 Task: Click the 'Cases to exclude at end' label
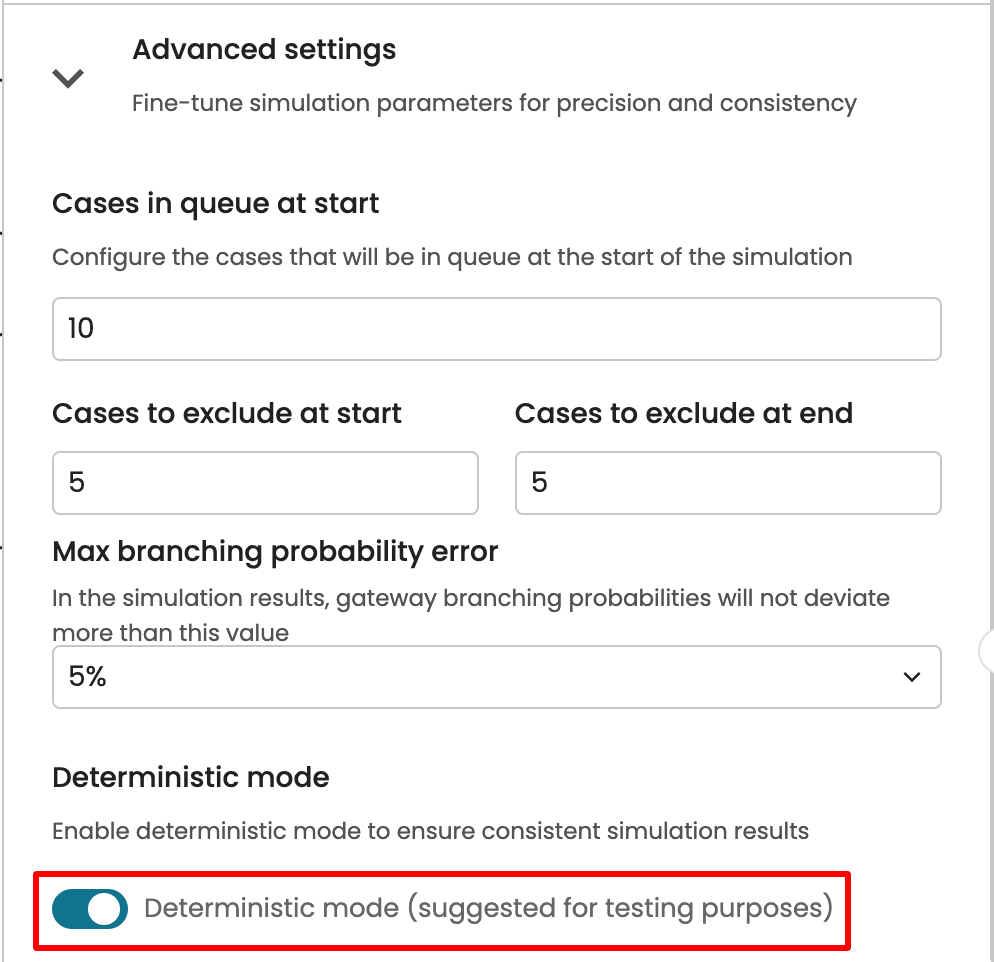(x=684, y=413)
